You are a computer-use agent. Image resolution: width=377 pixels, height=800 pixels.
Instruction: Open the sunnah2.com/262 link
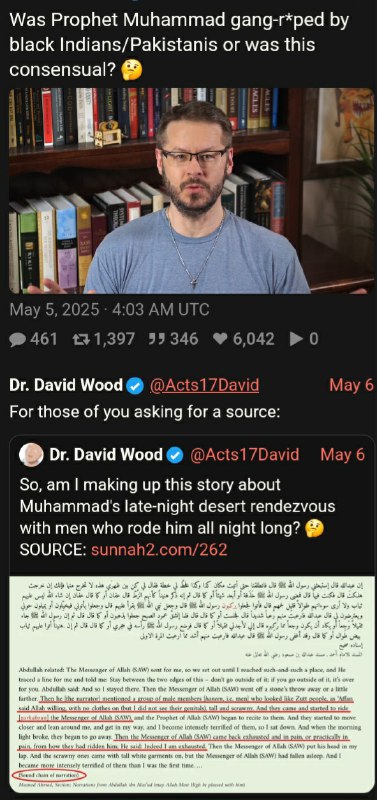[x=159, y=549]
